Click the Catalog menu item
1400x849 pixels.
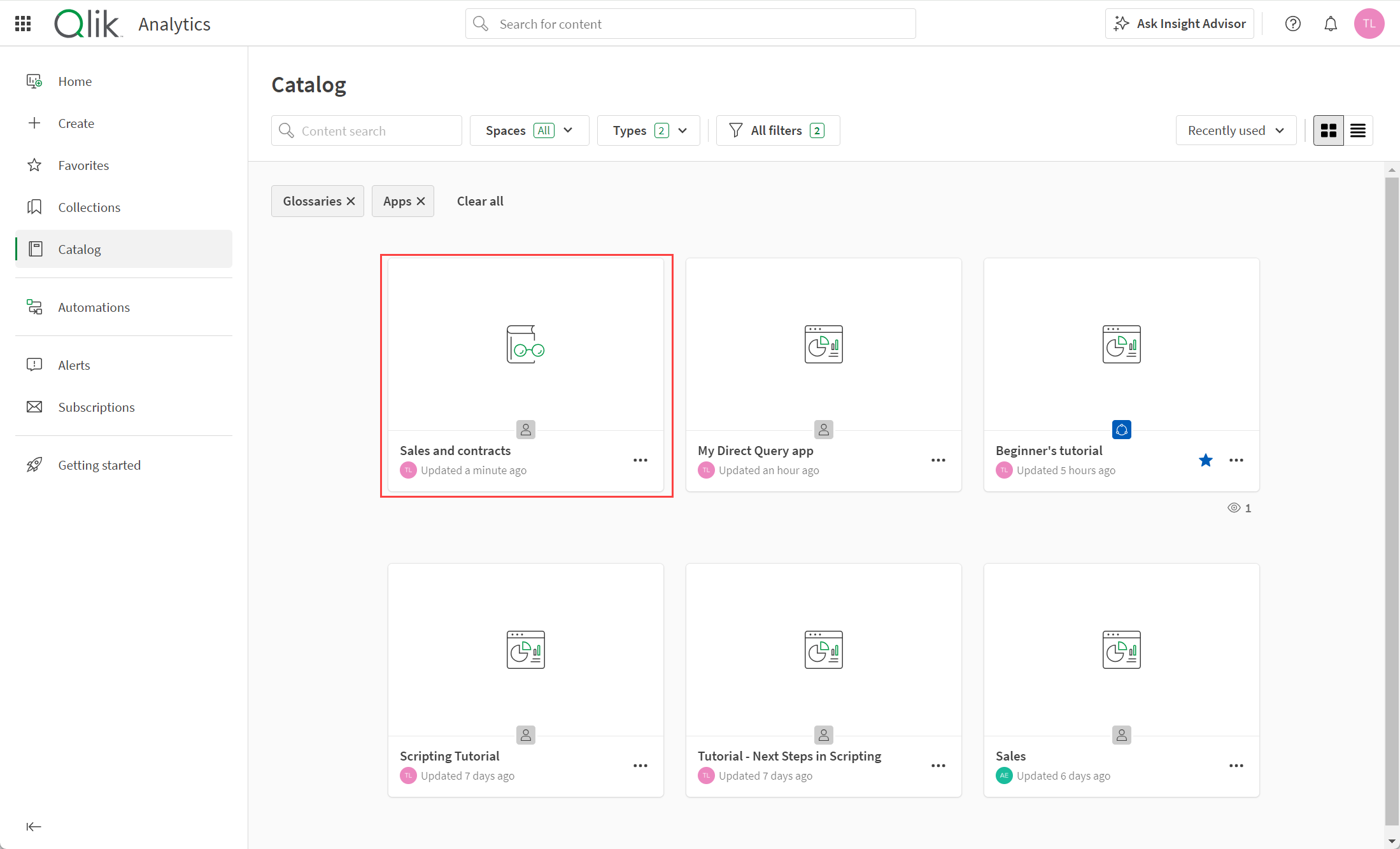[79, 249]
